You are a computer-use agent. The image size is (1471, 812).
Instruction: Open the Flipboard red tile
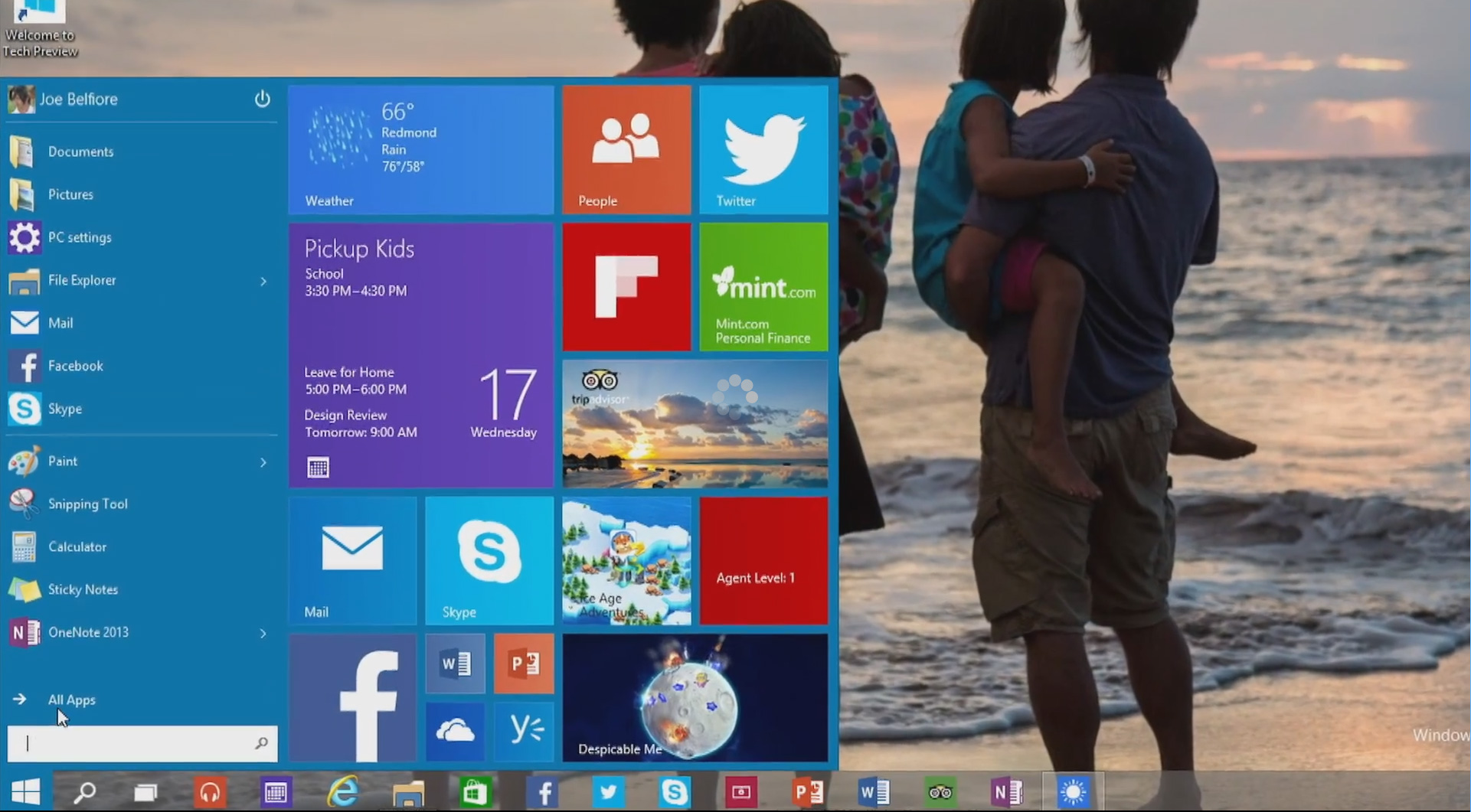click(x=626, y=287)
